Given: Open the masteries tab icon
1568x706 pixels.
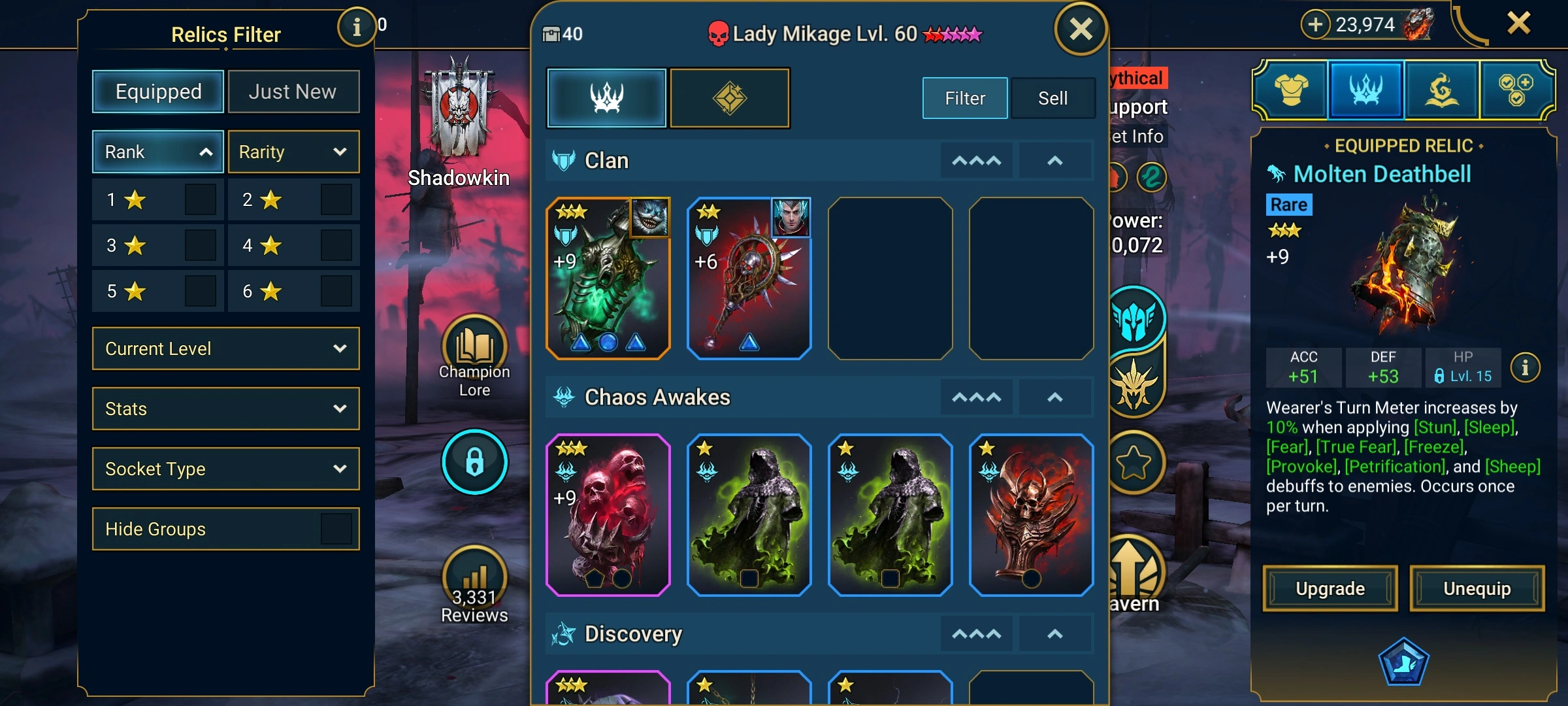Looking at the screenshot, I should click(x=1516, y=90).
